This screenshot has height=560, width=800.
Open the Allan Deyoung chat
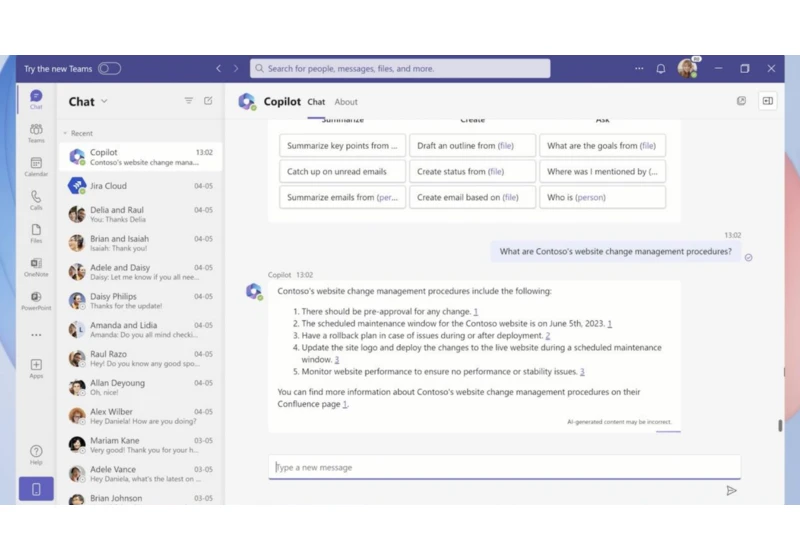tap(140, 387)
